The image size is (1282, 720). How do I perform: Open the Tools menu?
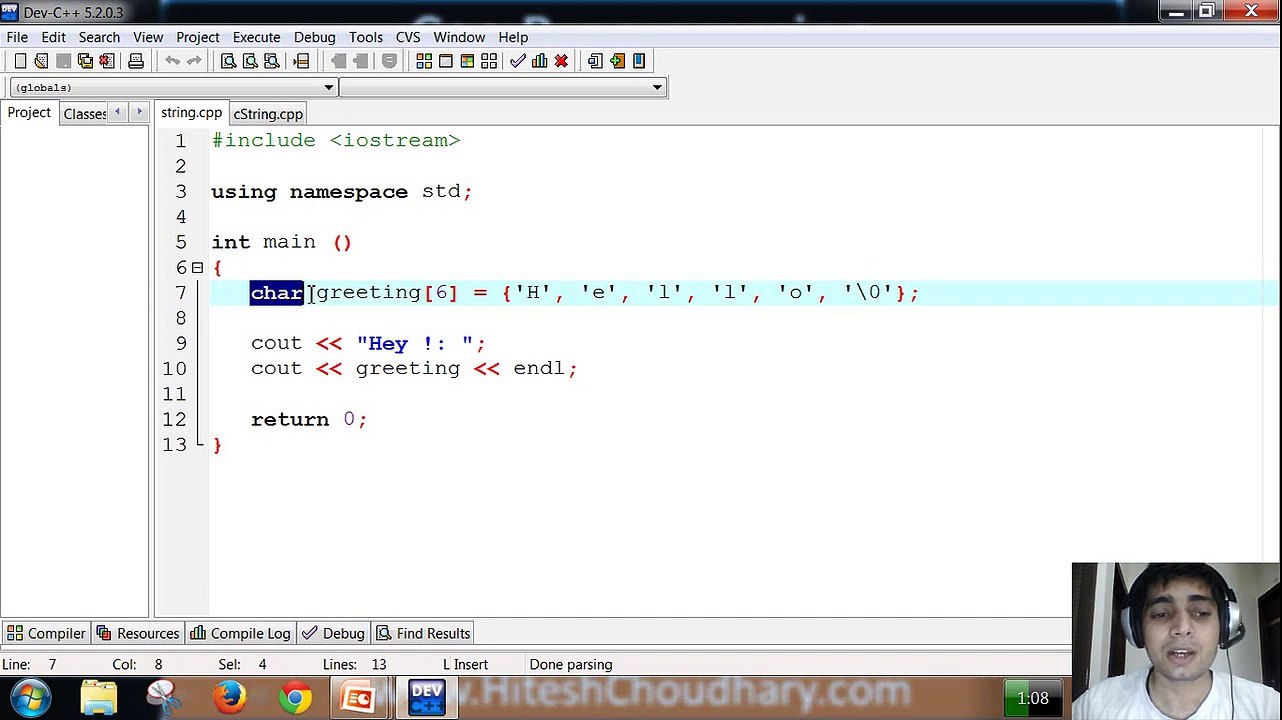pos(366,37)
